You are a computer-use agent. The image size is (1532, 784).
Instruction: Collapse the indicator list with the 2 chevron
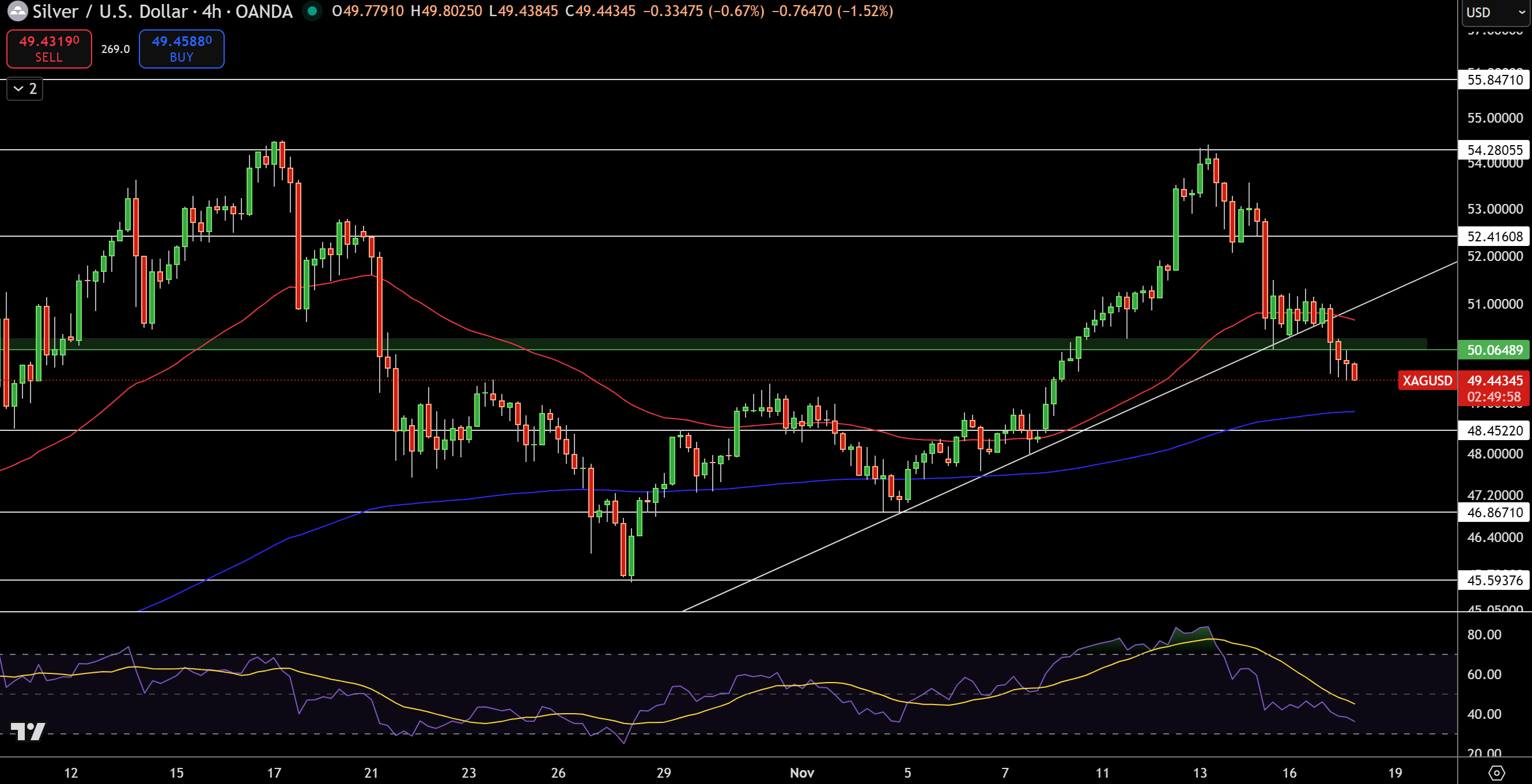[x=24, y=89]
